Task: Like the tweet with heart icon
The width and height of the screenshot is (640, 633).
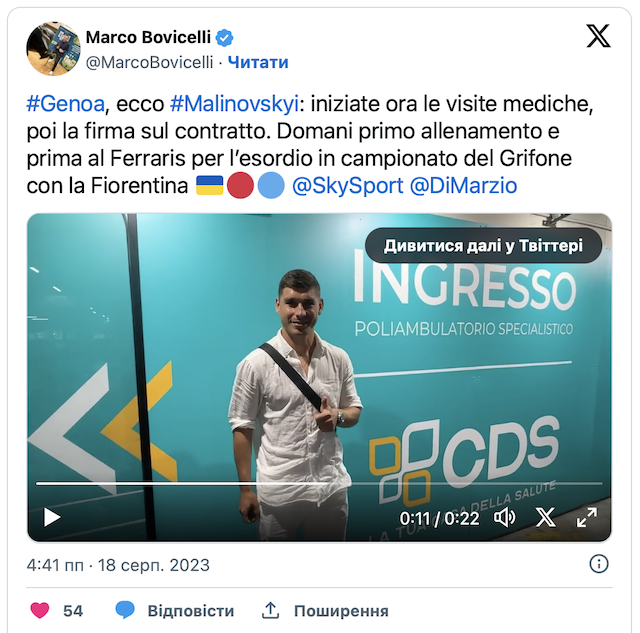Action: click(40, 611)
